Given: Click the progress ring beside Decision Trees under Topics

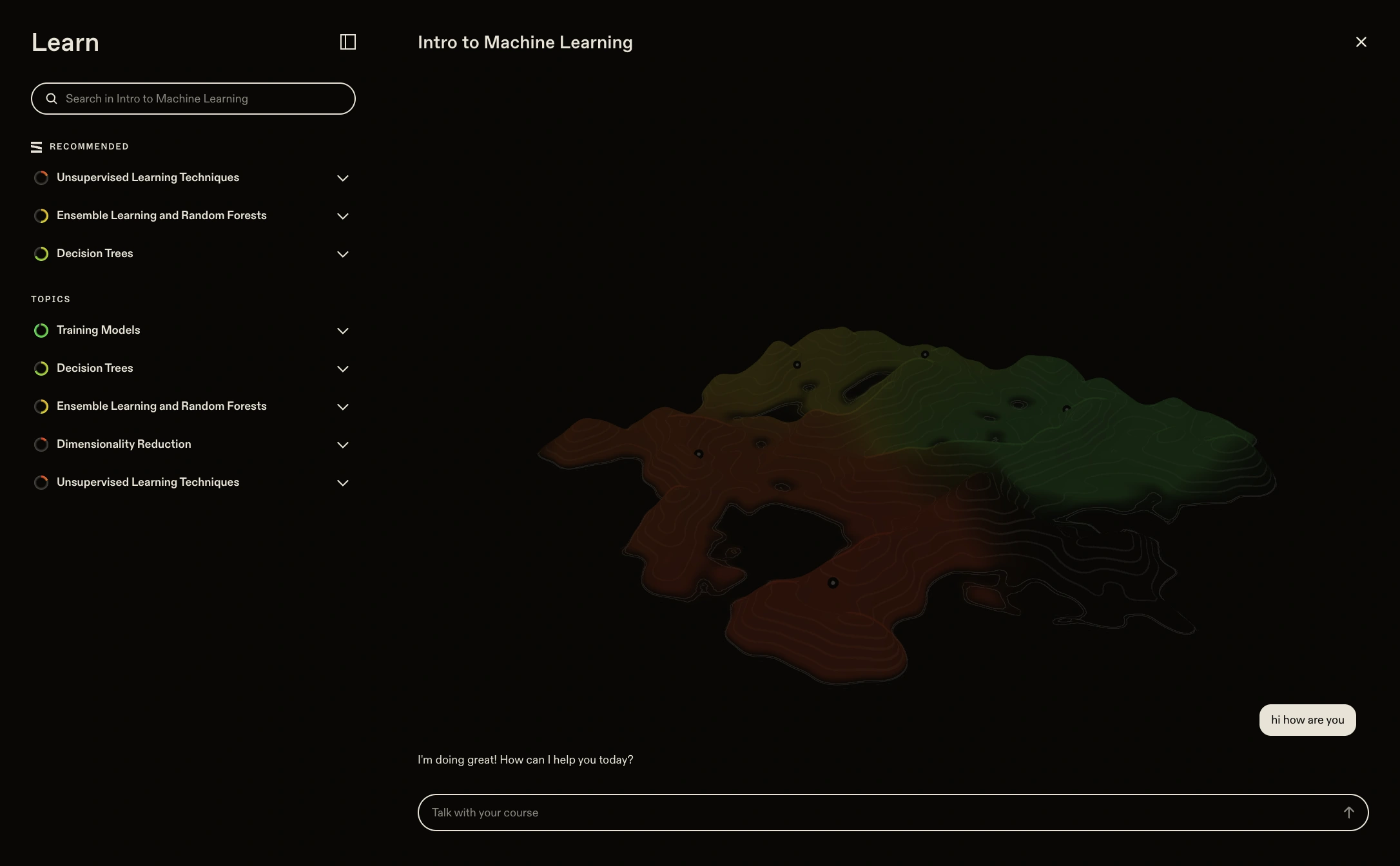Looking at the screenshot, I should [x=41, y=369].
